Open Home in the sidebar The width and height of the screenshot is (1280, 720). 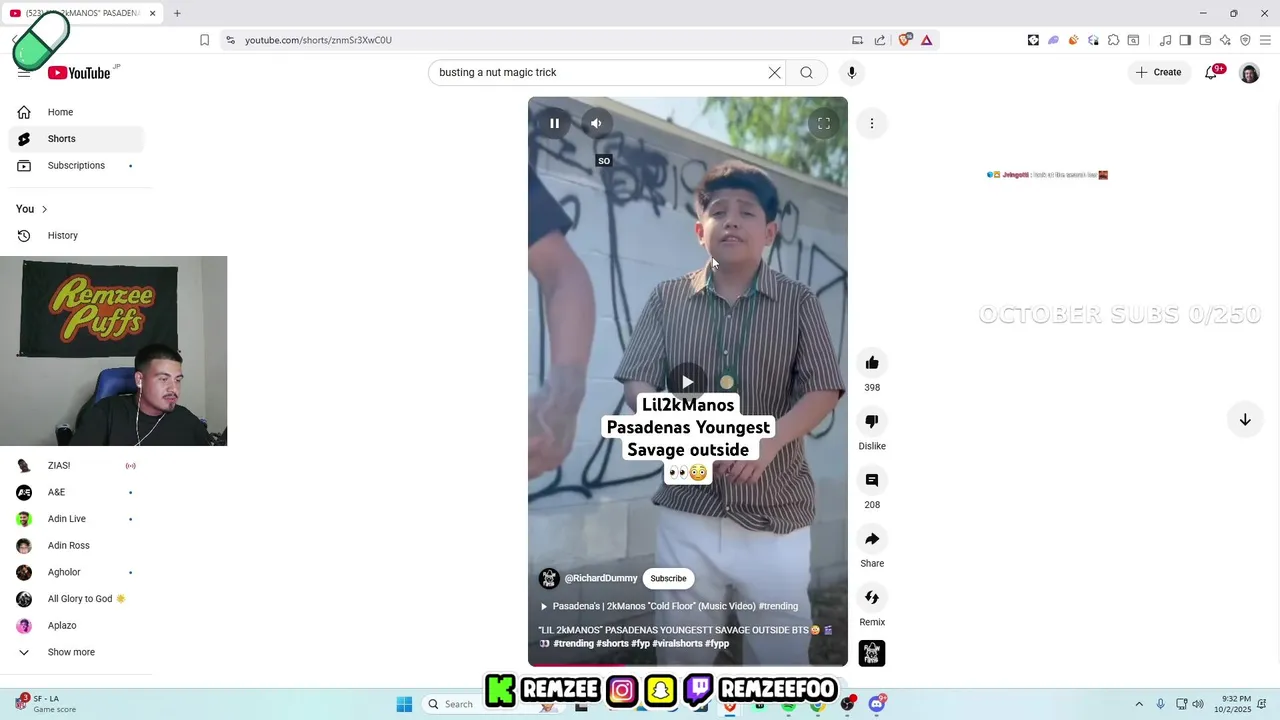click(76, 112)
